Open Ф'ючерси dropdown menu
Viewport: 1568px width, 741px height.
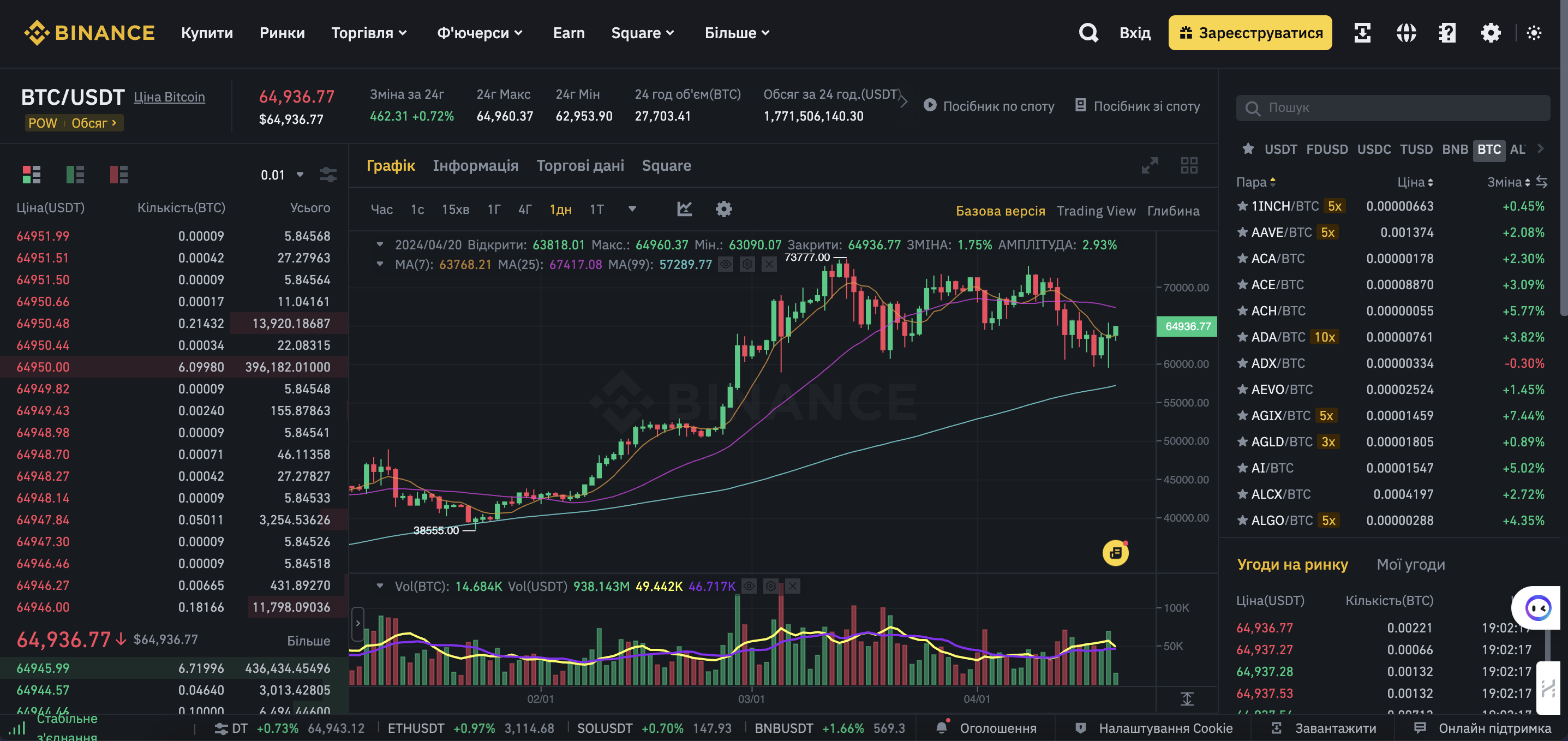click(x=480, y=32)
